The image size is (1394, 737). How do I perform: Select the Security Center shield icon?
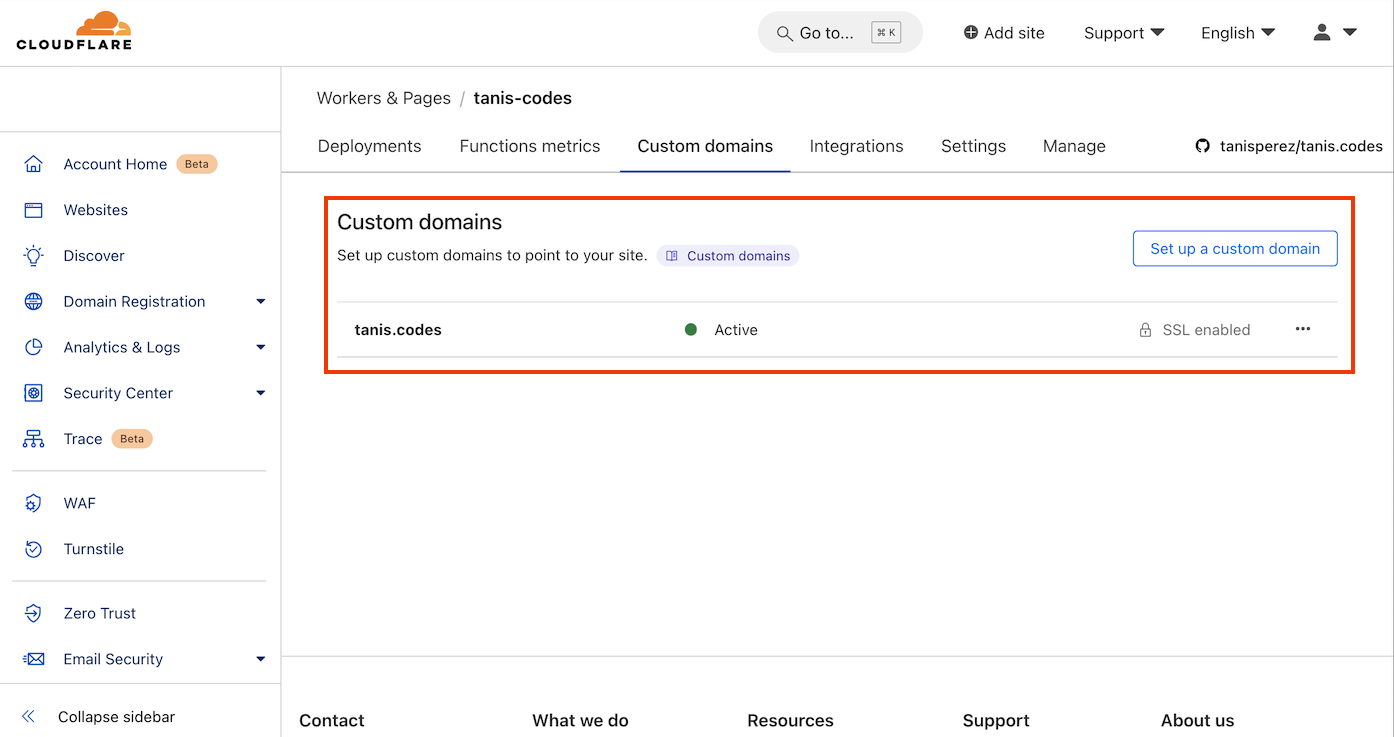tap(32, 392)
